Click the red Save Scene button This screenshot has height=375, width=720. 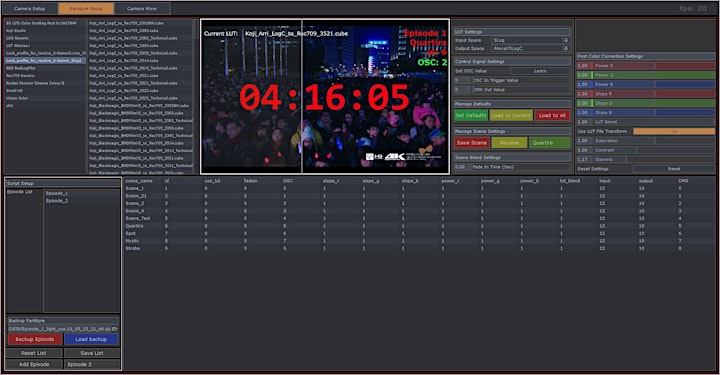coord(472,143)
